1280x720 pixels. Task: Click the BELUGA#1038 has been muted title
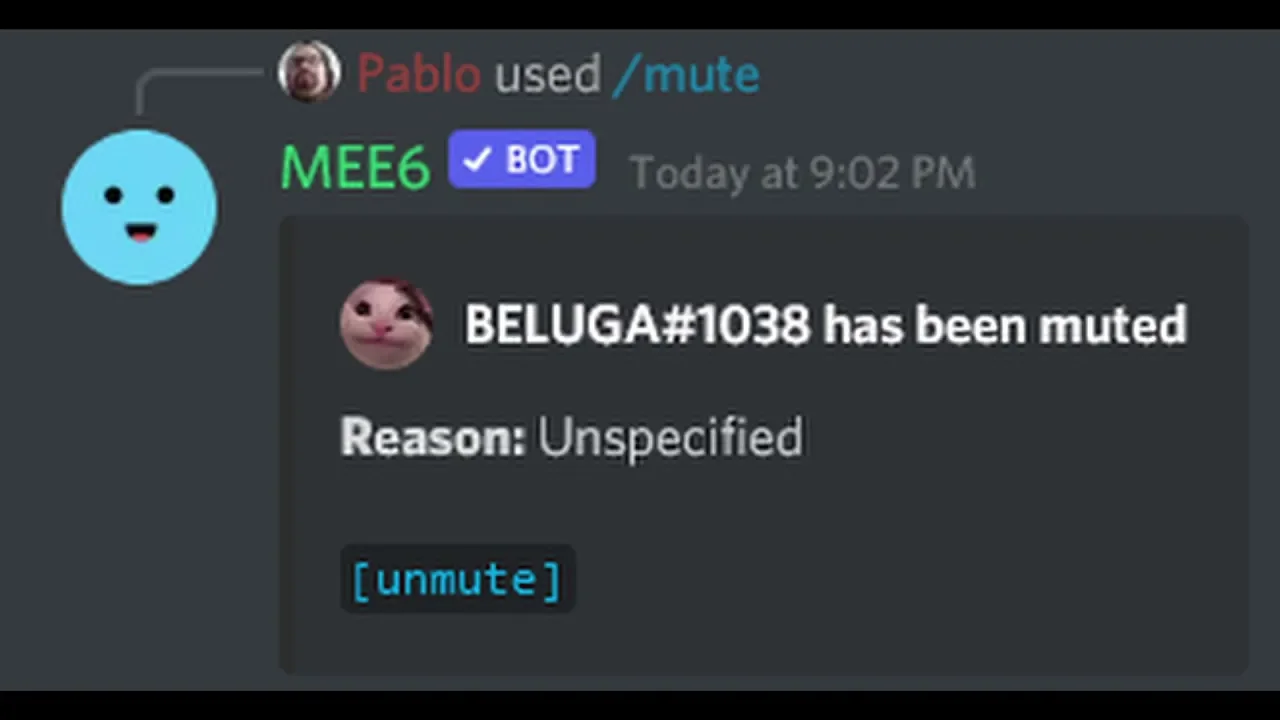pos(825,325)
